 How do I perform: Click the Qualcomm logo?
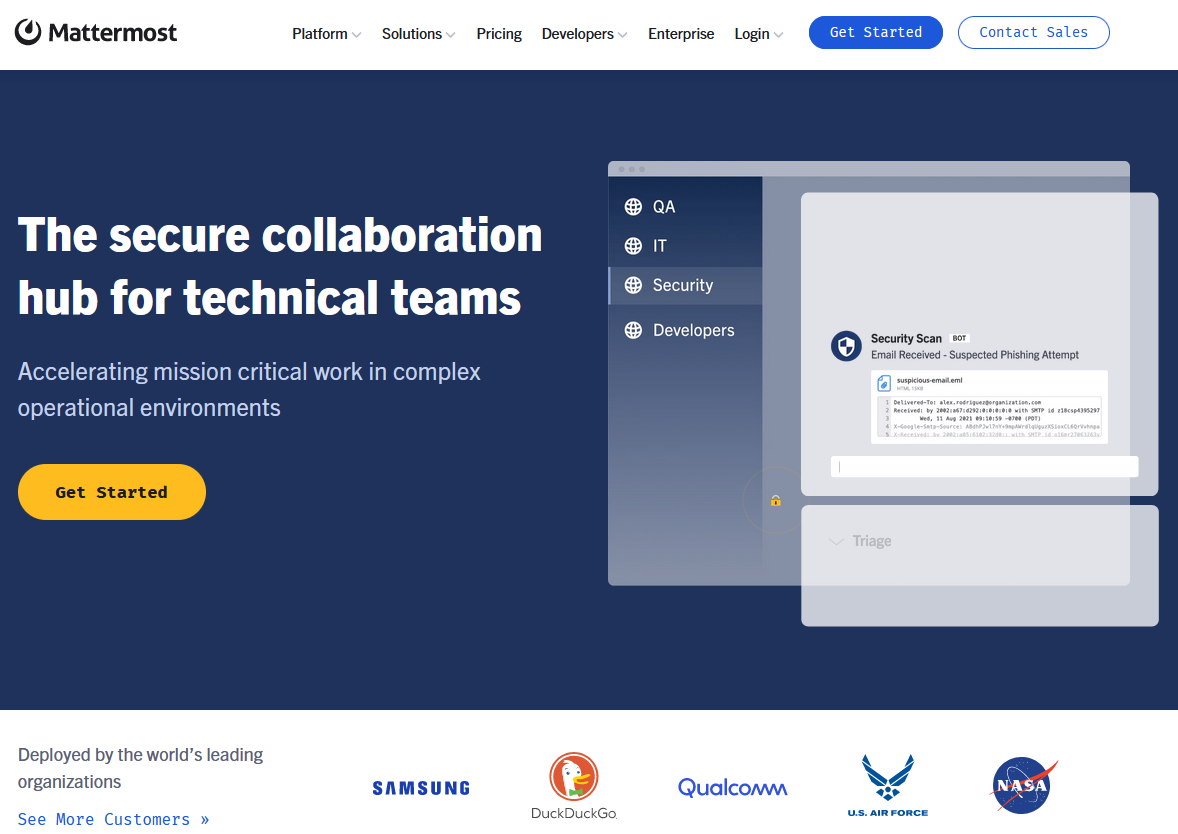(x=732, y=787)
